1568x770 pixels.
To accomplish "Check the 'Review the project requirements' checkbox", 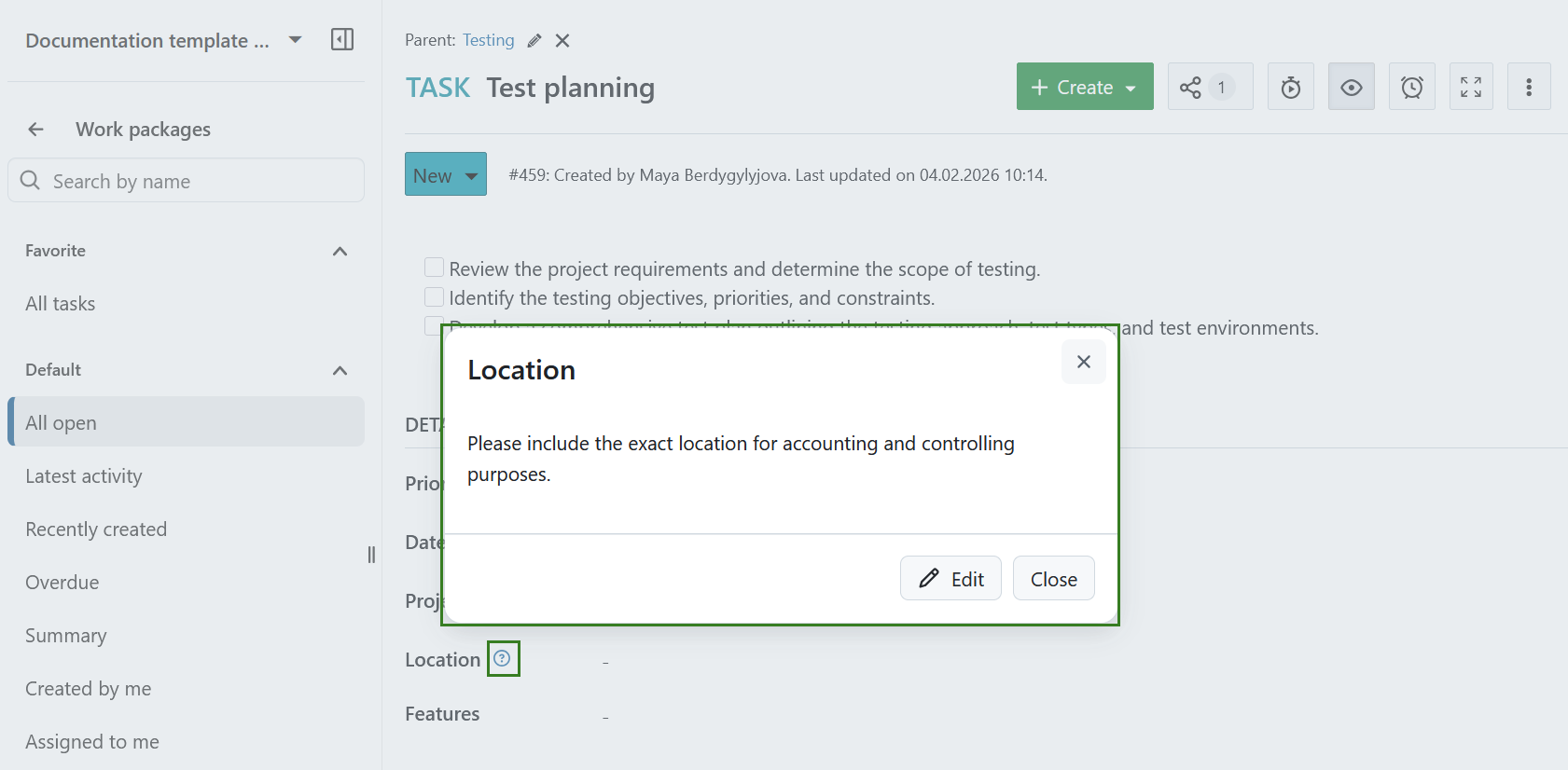I will (x=434, y=268).
